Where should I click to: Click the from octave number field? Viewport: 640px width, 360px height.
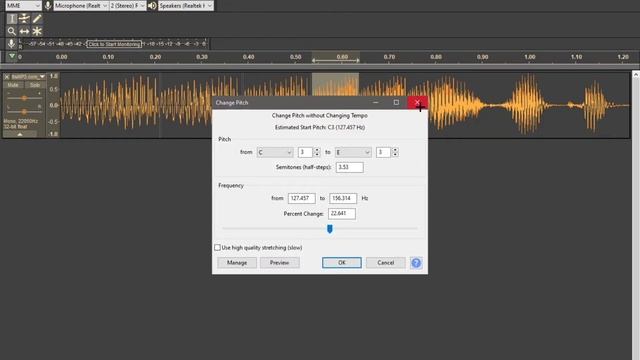pyautogui.click(x=305, y=152)
